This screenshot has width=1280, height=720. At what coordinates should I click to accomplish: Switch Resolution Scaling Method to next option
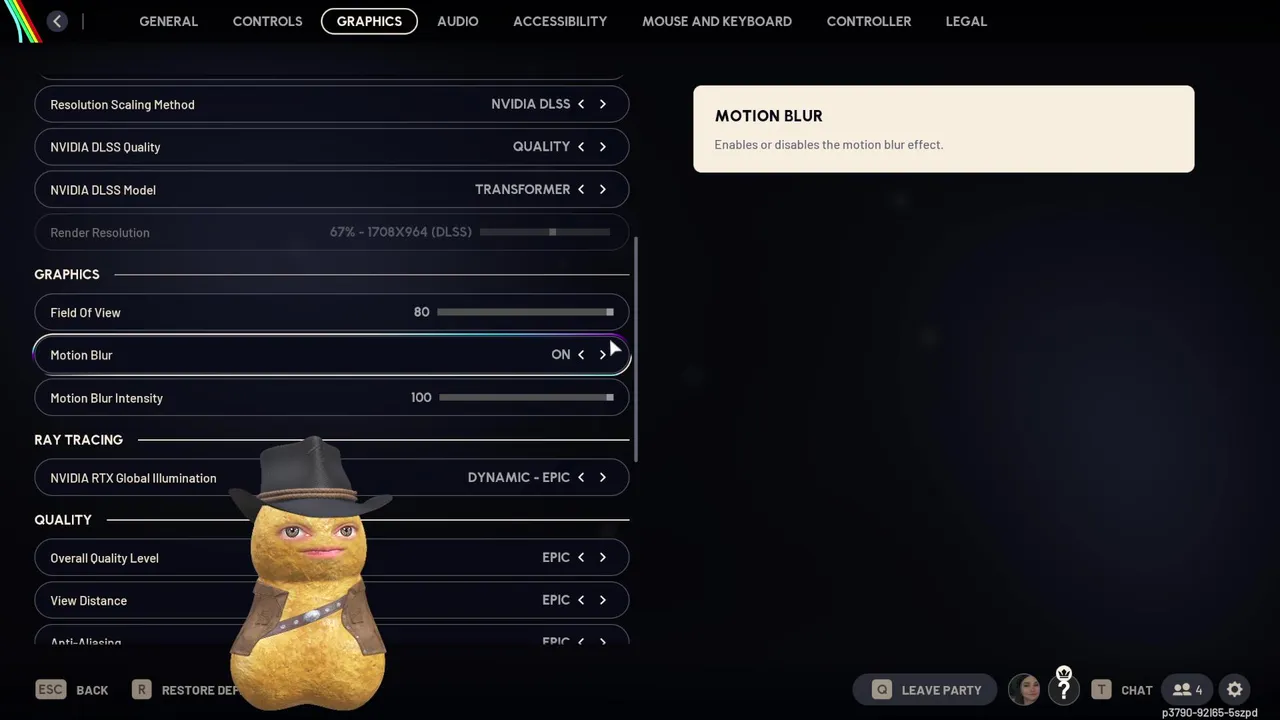[x=603, y=104]
